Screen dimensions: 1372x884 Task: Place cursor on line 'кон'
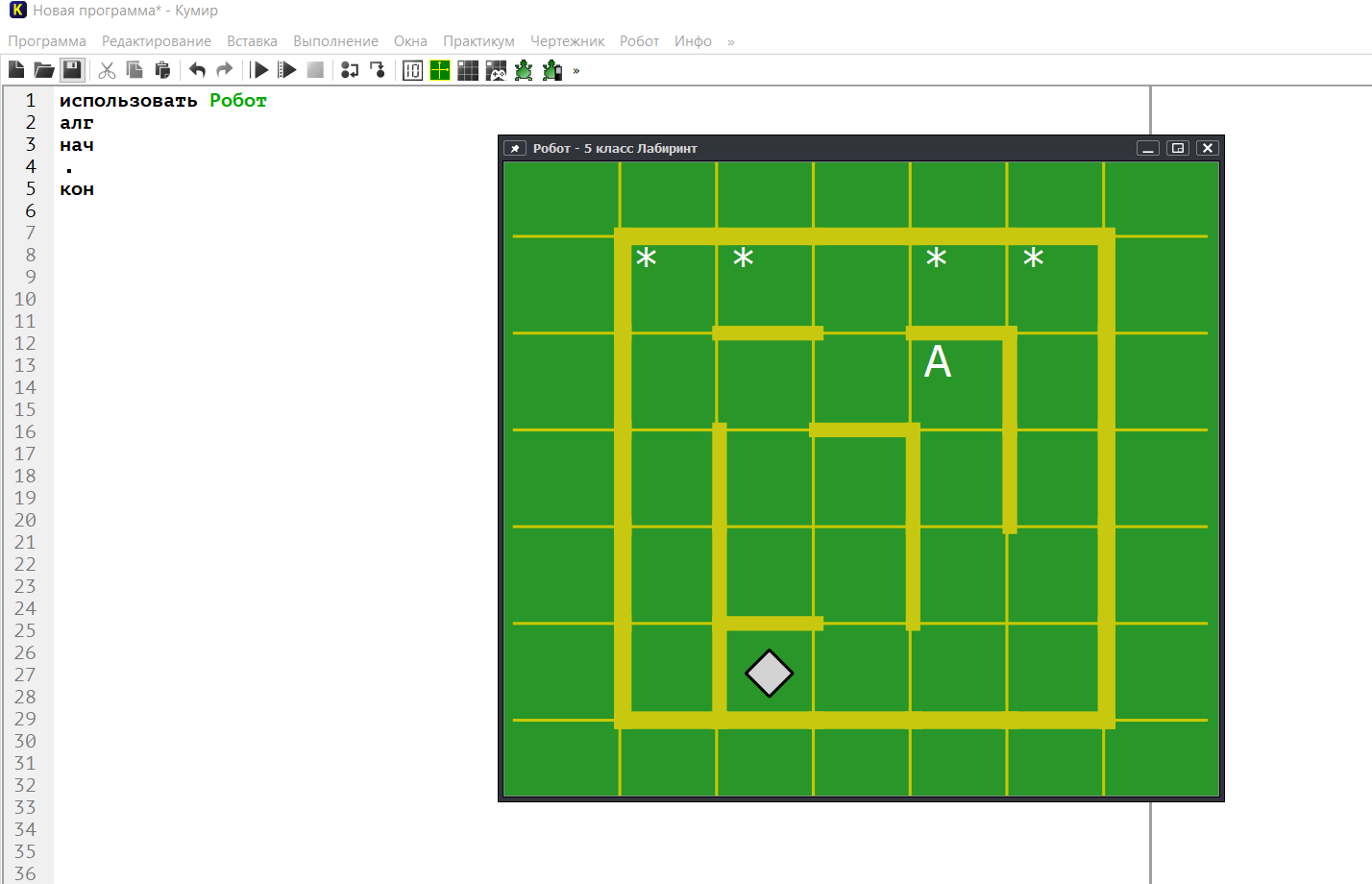[77, 189]
